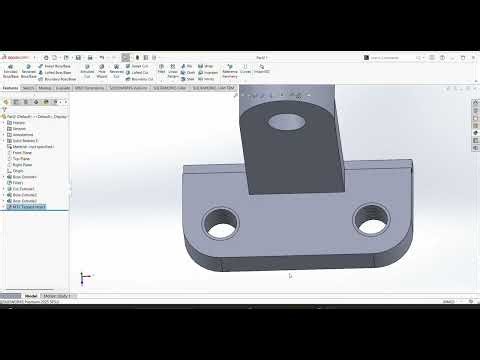The width and height of the screenshot is (480, 360).
Task: Select the Front Plane
Action: pyautogui.click(x=19, y=153)
